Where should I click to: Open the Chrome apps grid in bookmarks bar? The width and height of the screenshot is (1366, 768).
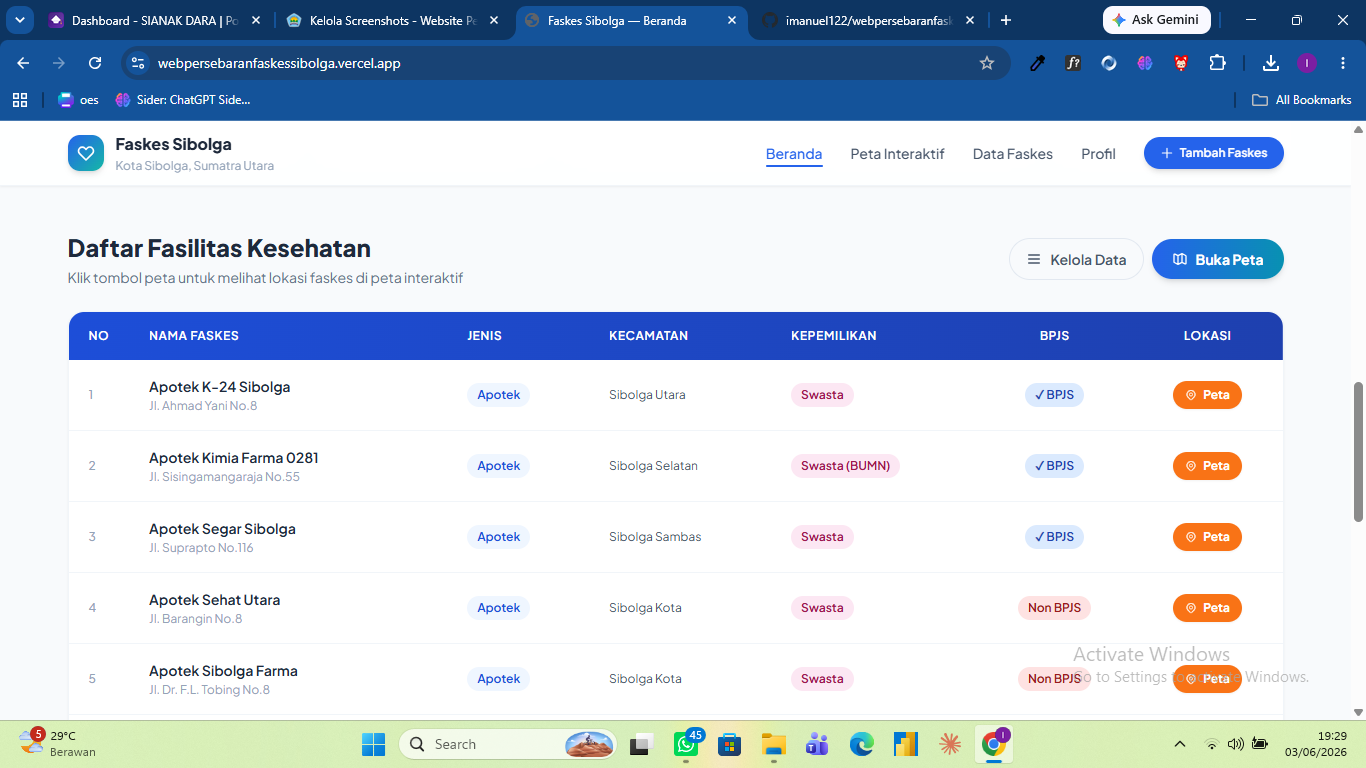point(19,100)
